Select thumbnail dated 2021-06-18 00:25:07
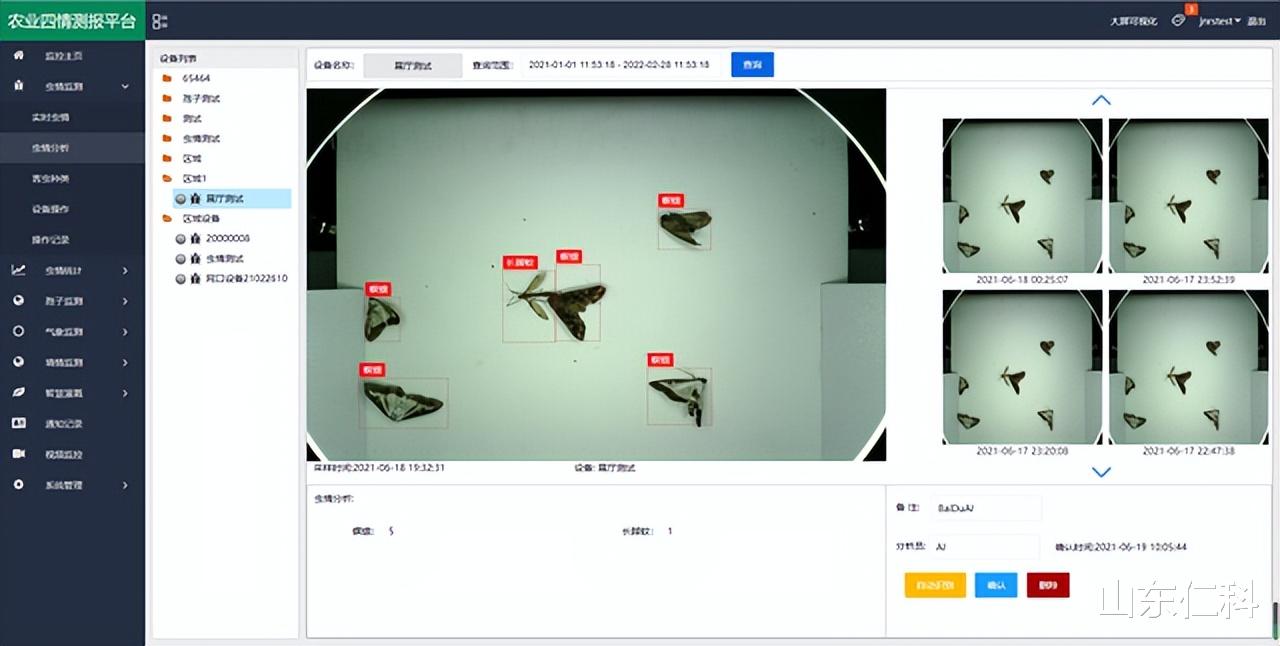Viewport: 1280px width, 646px height. tap(1022, 195)
